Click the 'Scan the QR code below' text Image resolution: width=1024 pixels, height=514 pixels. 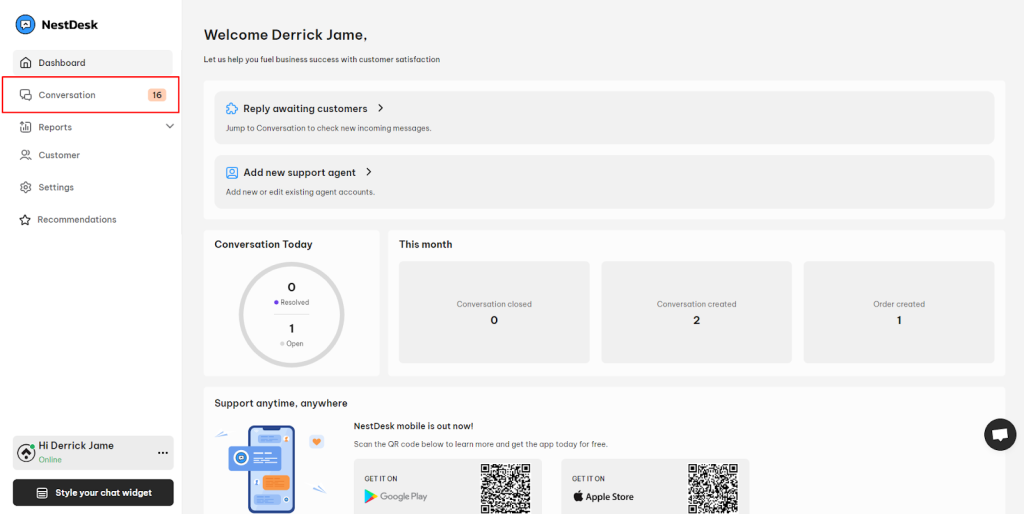click(x=481, y=444)
